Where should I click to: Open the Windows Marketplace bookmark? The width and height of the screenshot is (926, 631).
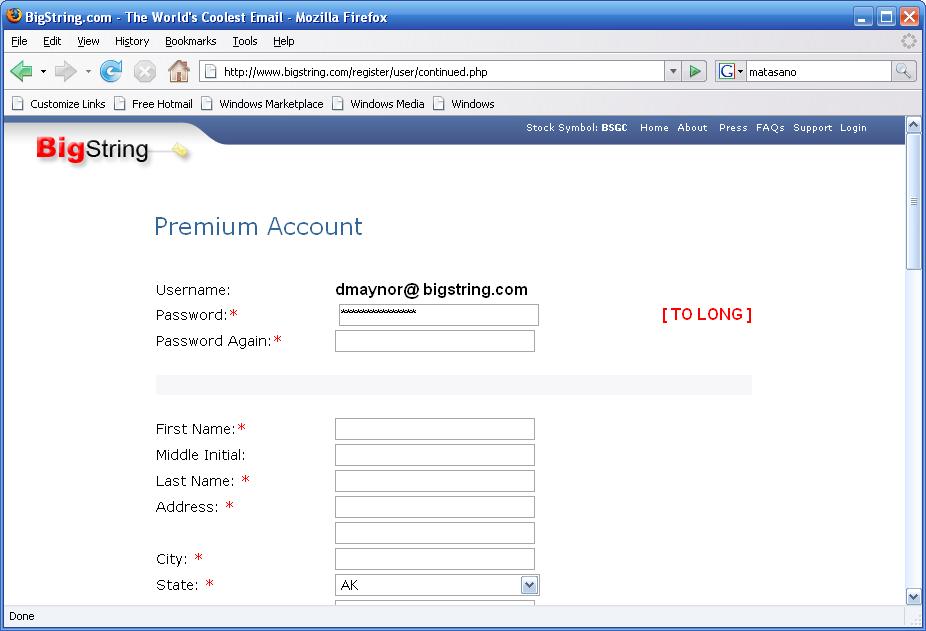tap(262, 104)
